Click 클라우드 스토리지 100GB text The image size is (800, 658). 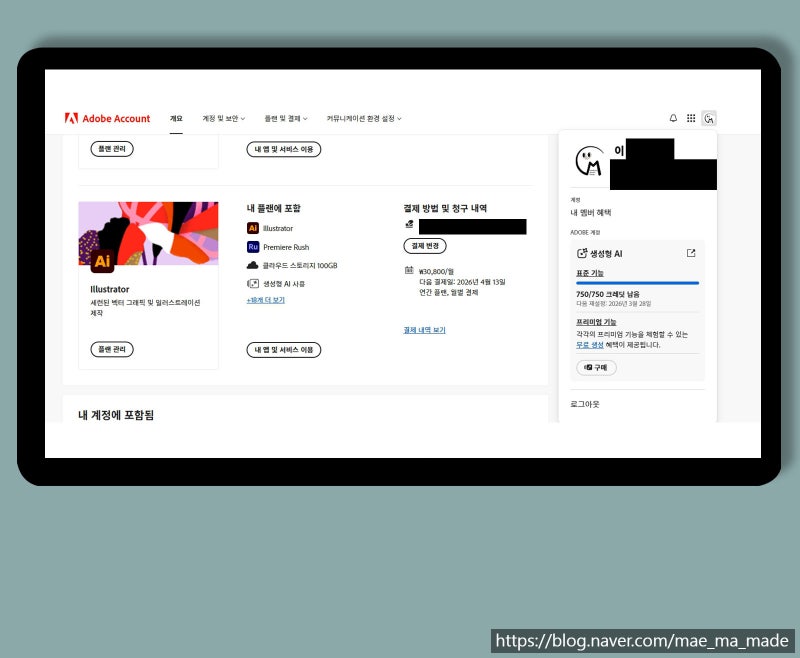pos(300,265)
